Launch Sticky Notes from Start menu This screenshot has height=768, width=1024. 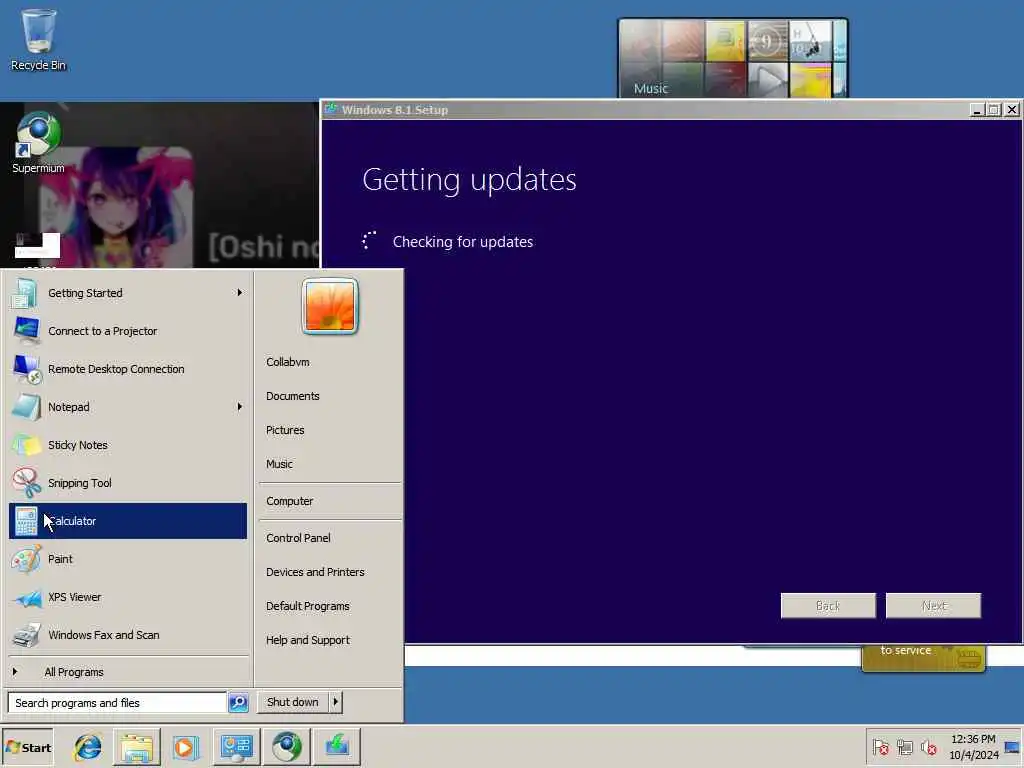pyautogui.click(x=128, y=445)
